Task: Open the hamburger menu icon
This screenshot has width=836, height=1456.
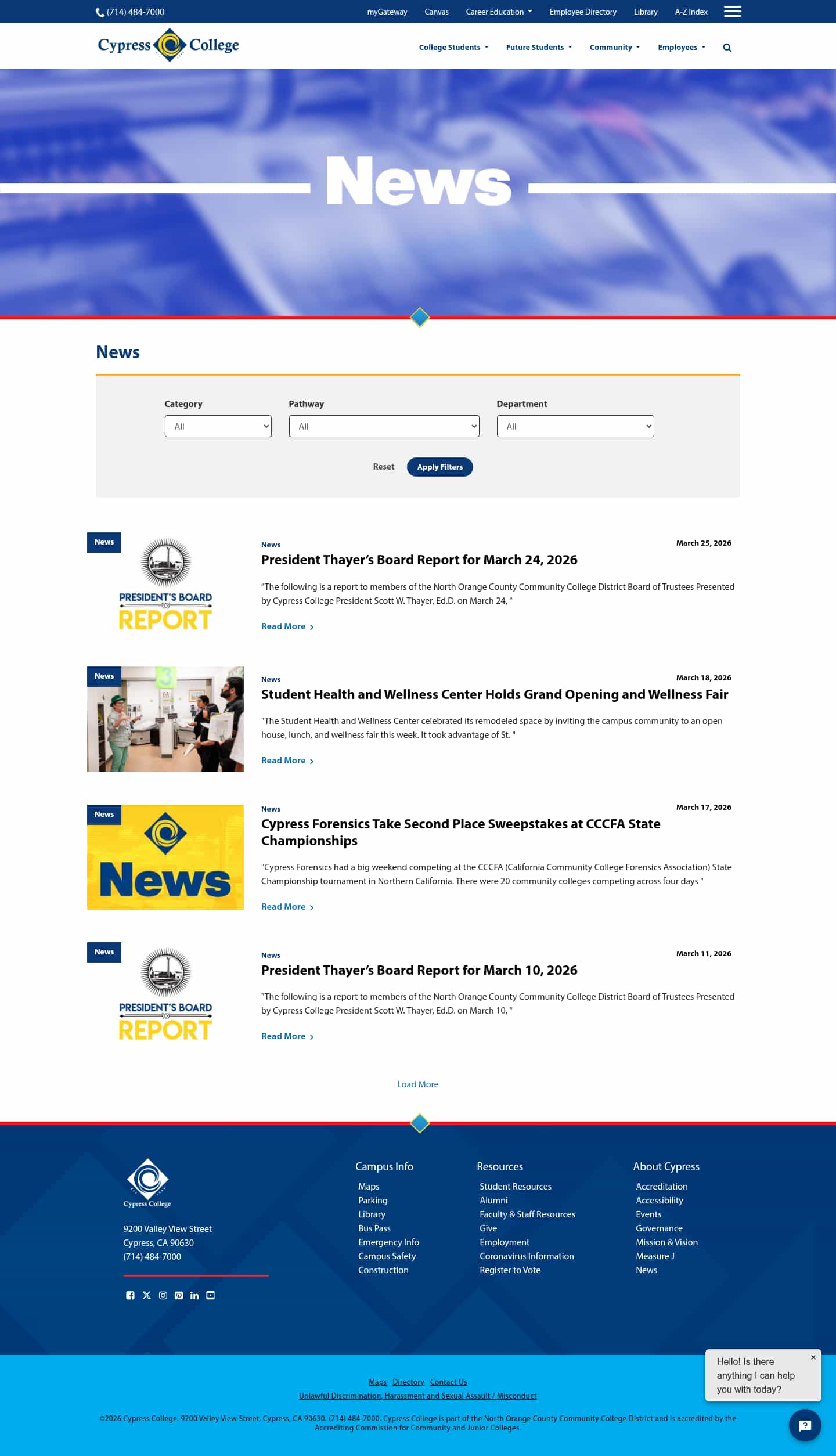Action: pos(732,12)
